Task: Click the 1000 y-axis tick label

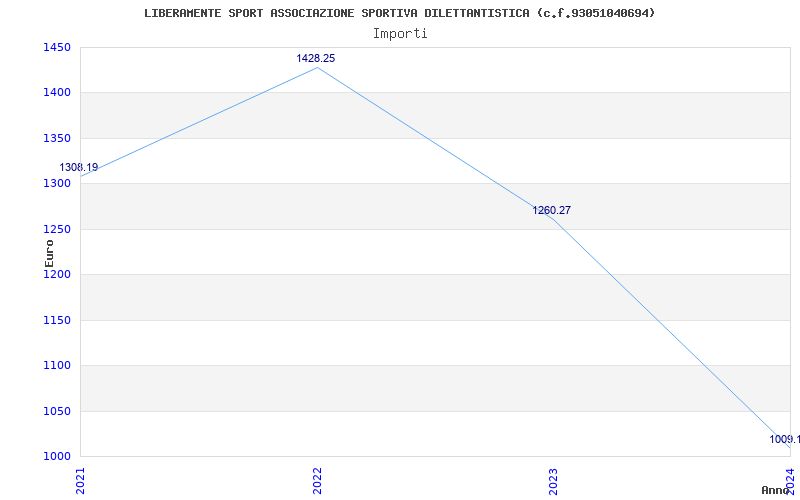Action: tap(57, 456)
